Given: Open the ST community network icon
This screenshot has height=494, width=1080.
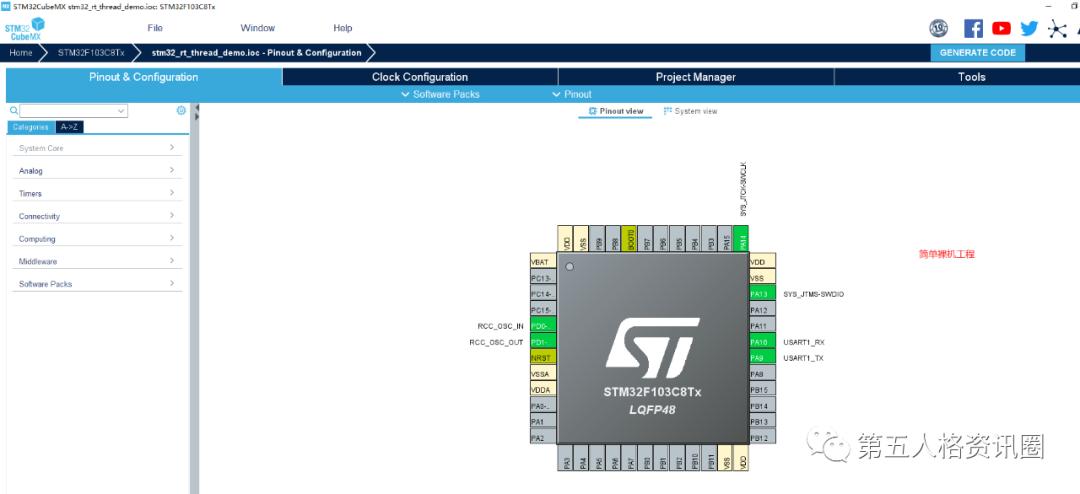Looking at the screenshot, I should (x=1057, y=28).
